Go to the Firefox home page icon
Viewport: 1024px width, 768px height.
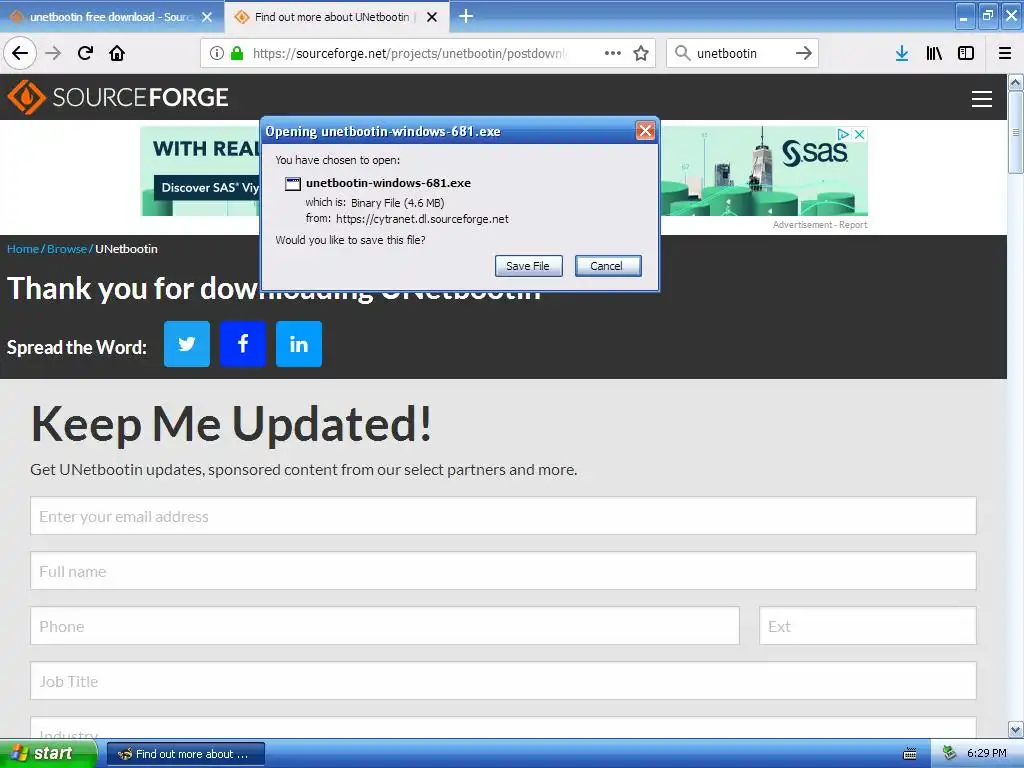117,53
